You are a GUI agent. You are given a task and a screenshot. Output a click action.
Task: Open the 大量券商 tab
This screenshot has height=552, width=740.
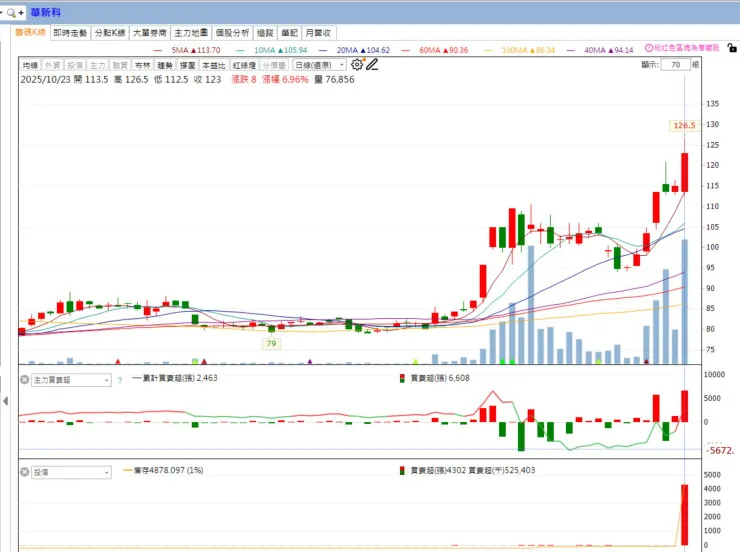coord(150,33)
